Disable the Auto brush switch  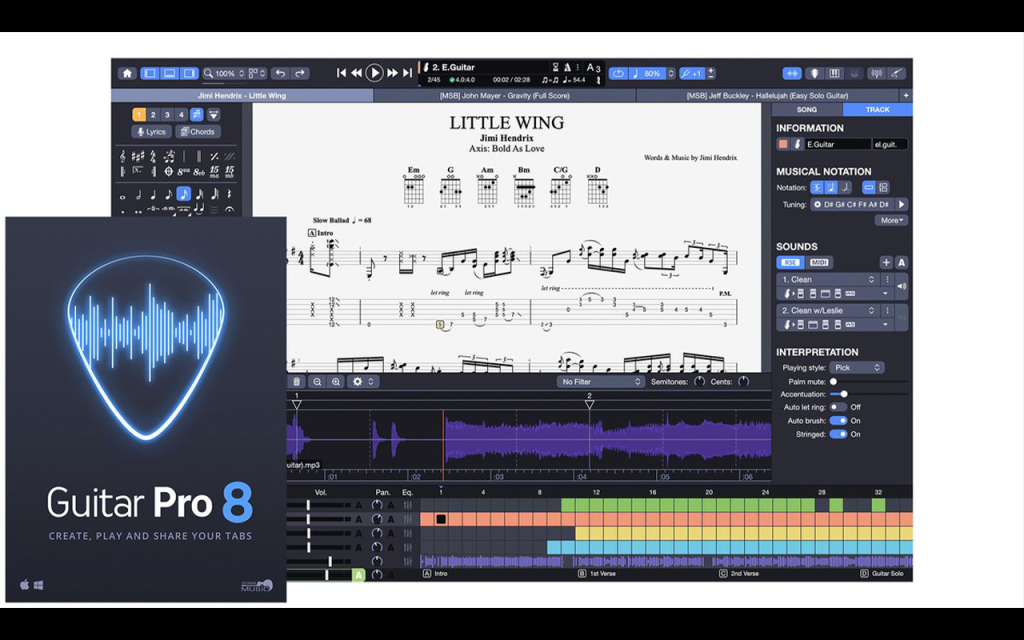click(x=838, y=421)
